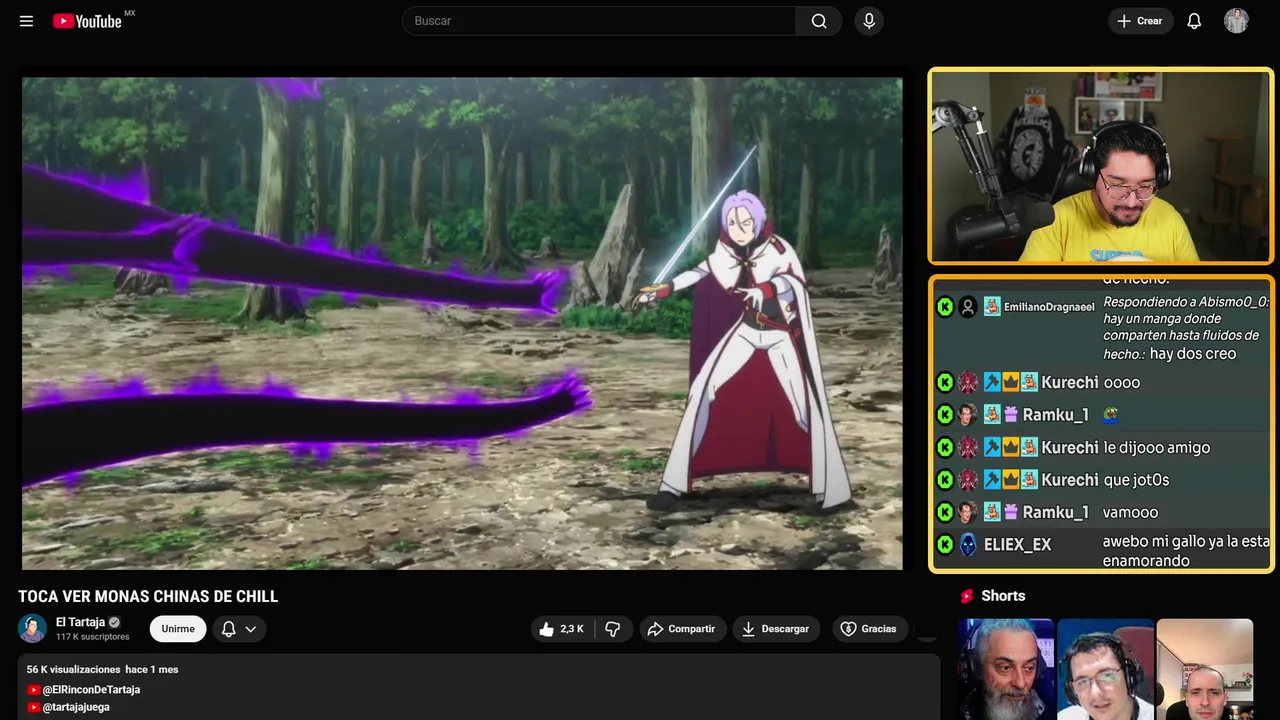
Task: Open El Tartaja channel avatar
Action: [x=32, y=628]
